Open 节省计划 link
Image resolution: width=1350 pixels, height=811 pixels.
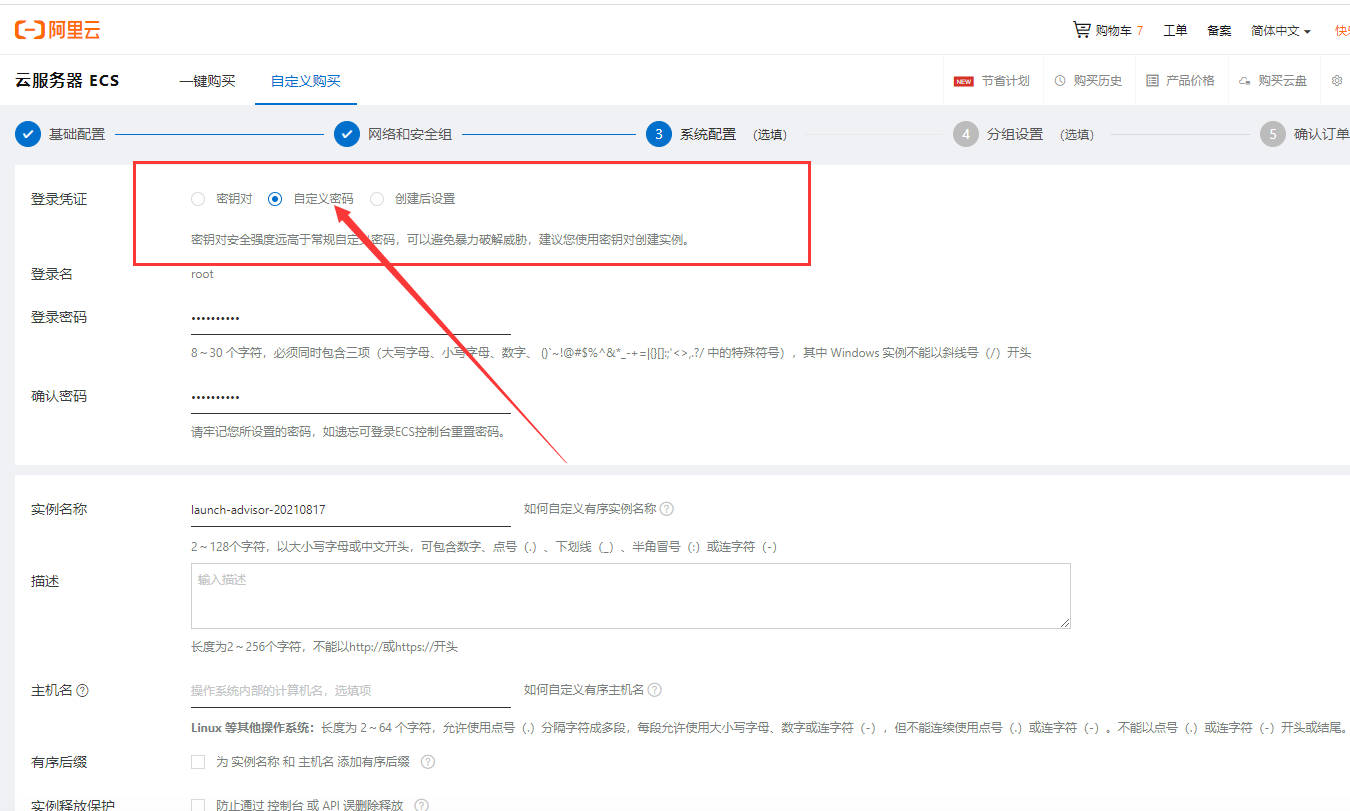point(1005,81)
